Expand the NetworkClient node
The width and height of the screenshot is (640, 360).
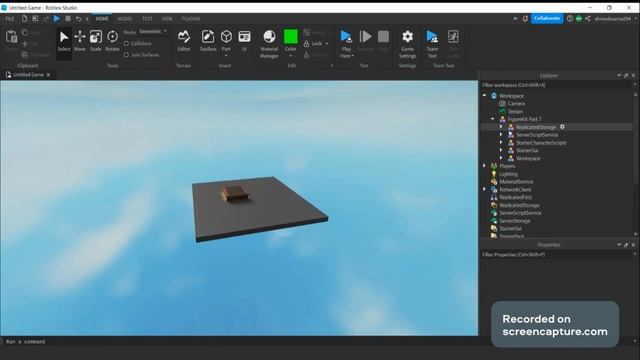(484, 189)
